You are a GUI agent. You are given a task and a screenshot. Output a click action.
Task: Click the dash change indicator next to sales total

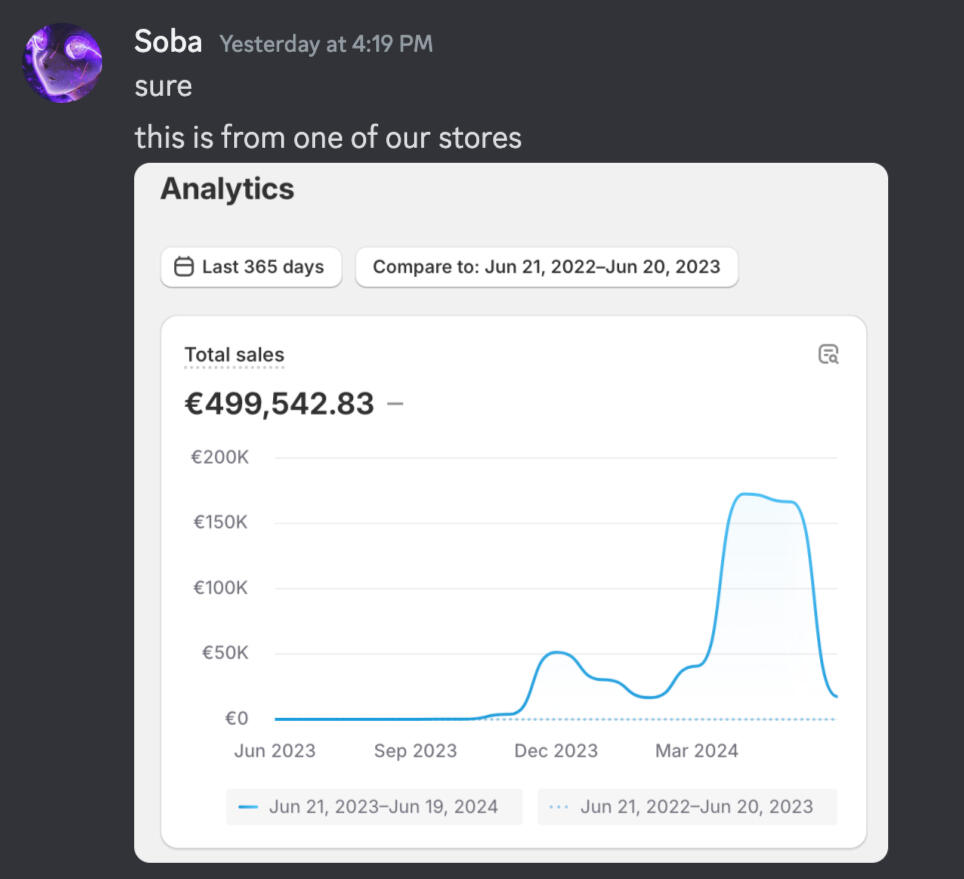(395, 404)
